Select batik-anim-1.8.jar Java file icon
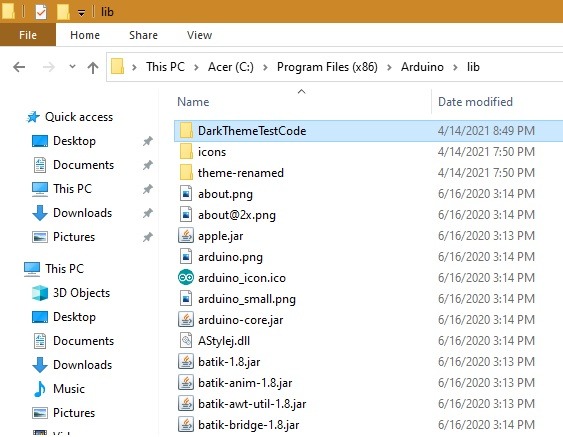The height and width of the screenshot is (437, 563). pos(186,382)
